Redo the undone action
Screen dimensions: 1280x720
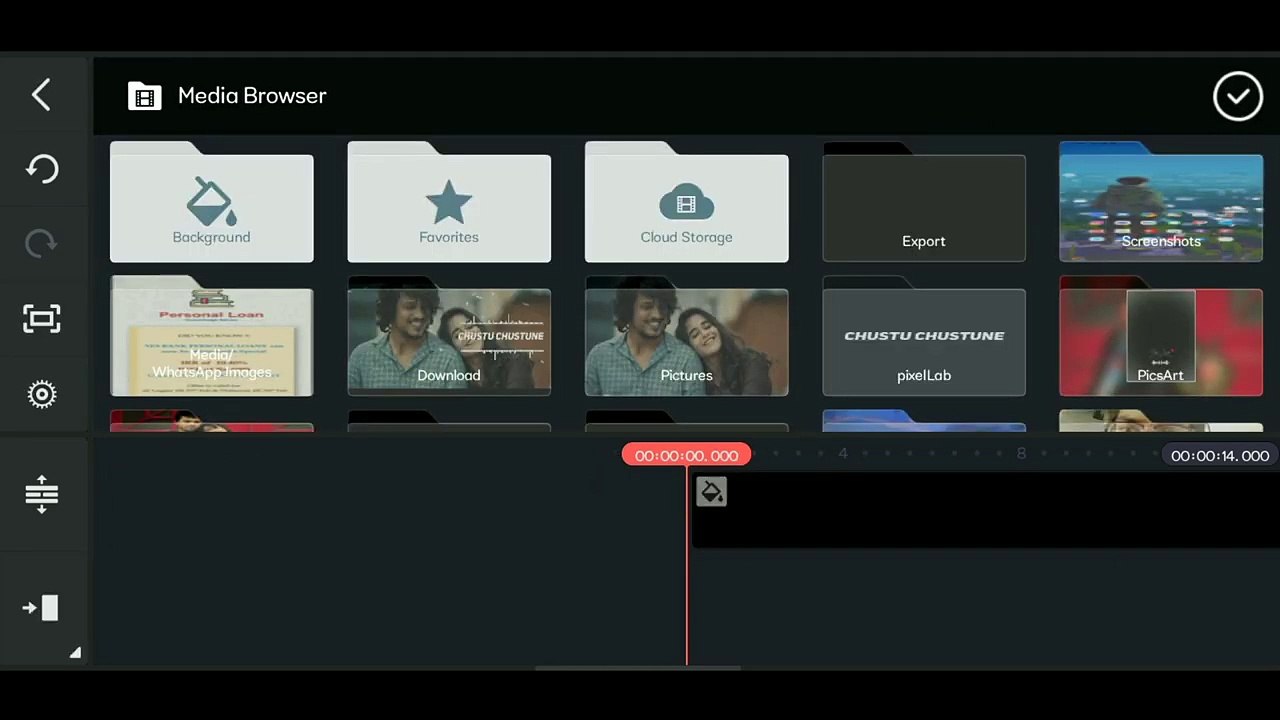(x=42, y=243)
